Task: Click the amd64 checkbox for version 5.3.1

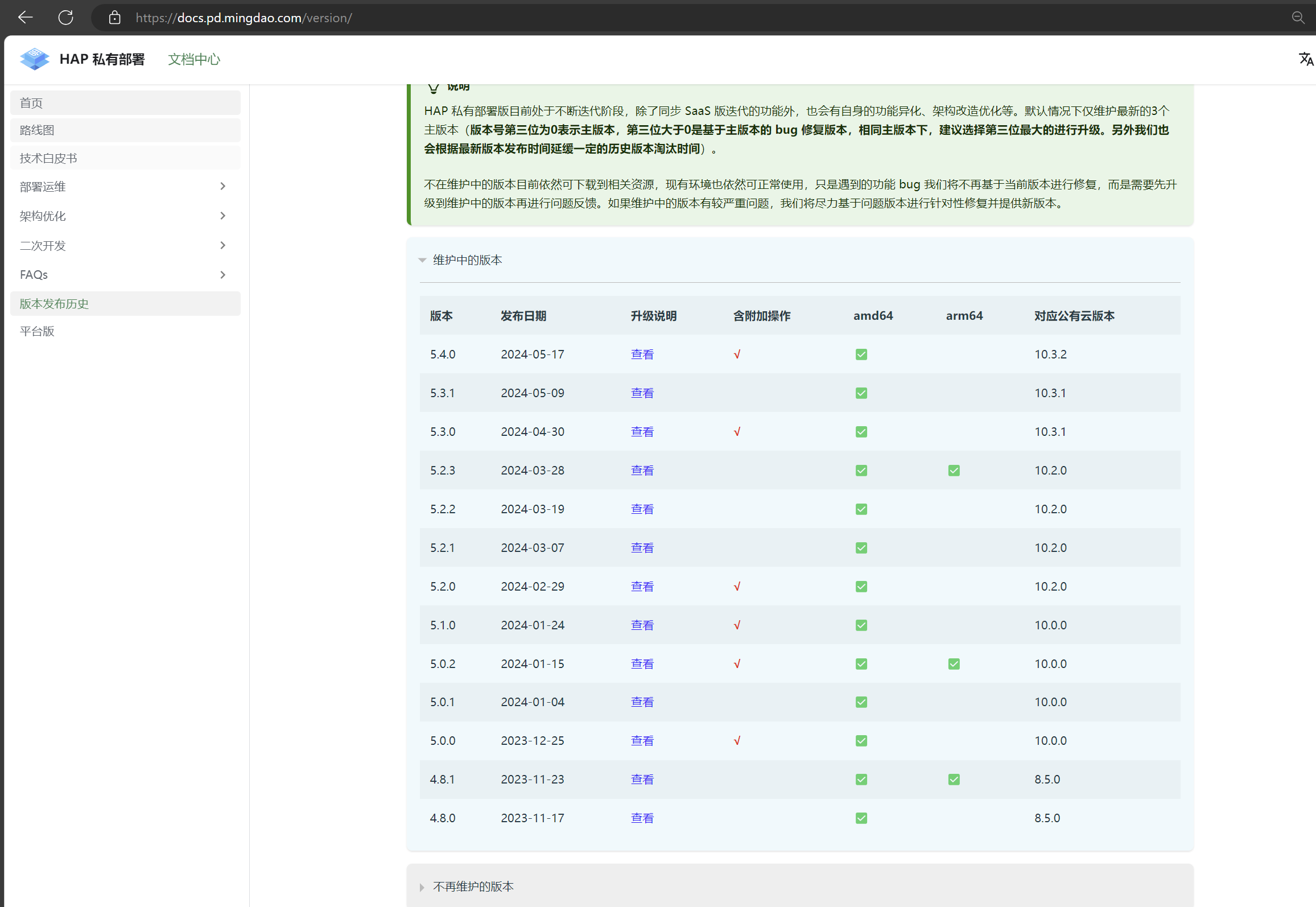Action: [861, 393]
